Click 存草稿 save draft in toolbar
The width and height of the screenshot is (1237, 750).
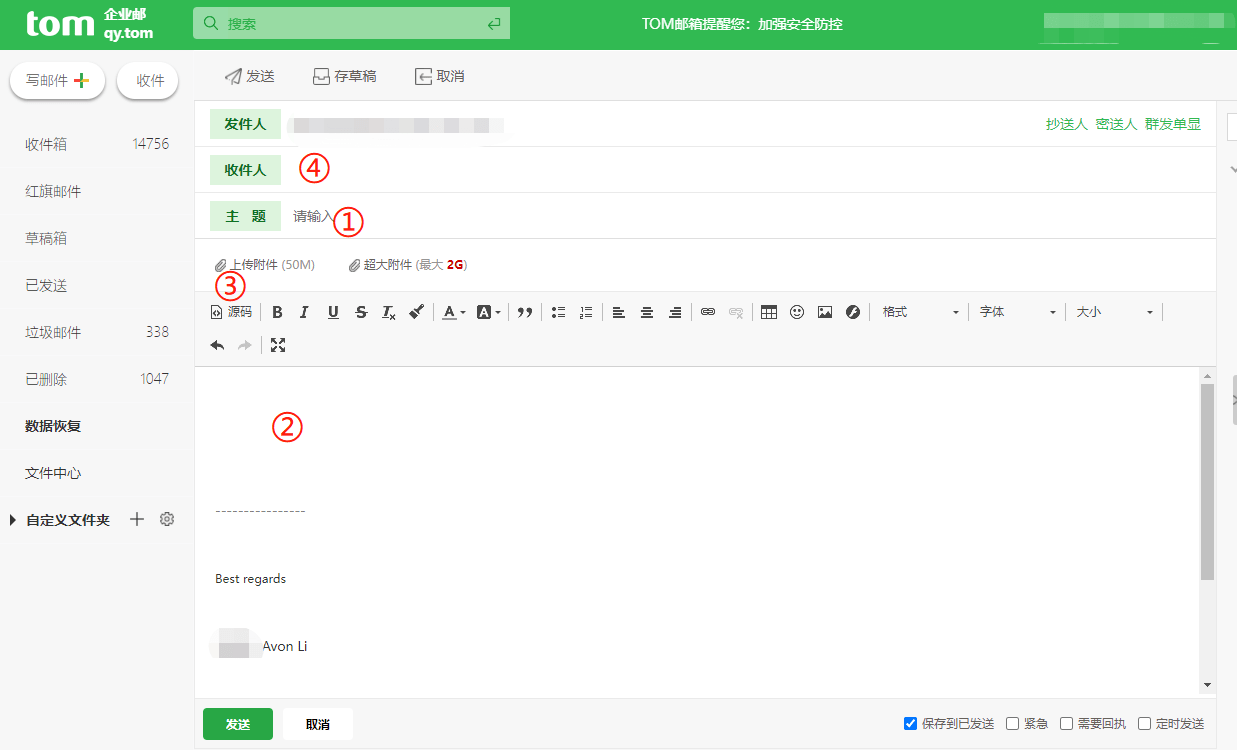click(x=345, y=76)
